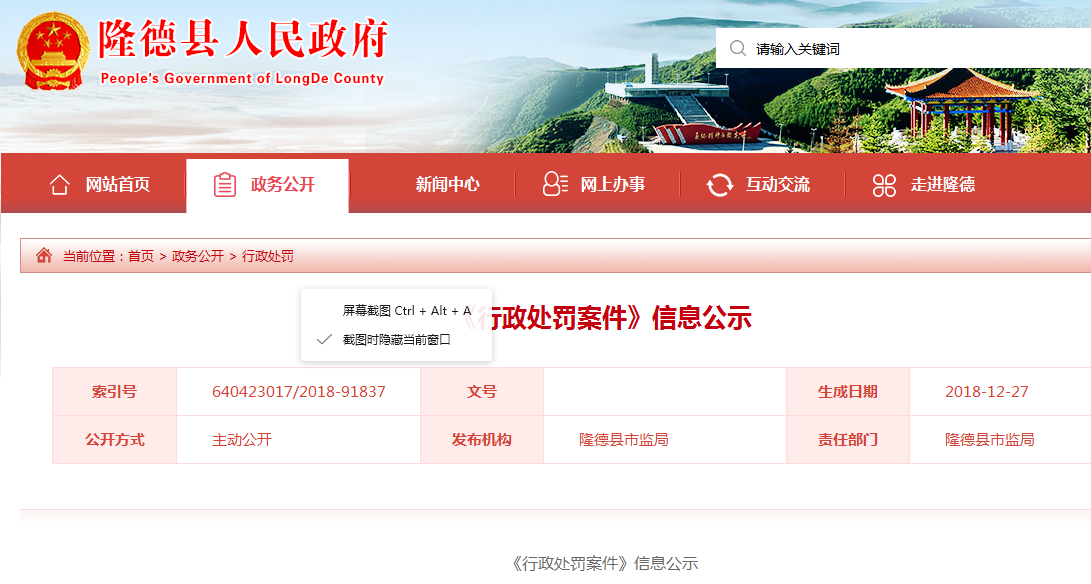This screenshot has height=584, width=1091.
Task: Follow the 行政处罚 breadcrumb link
Action: coord(267,256)
